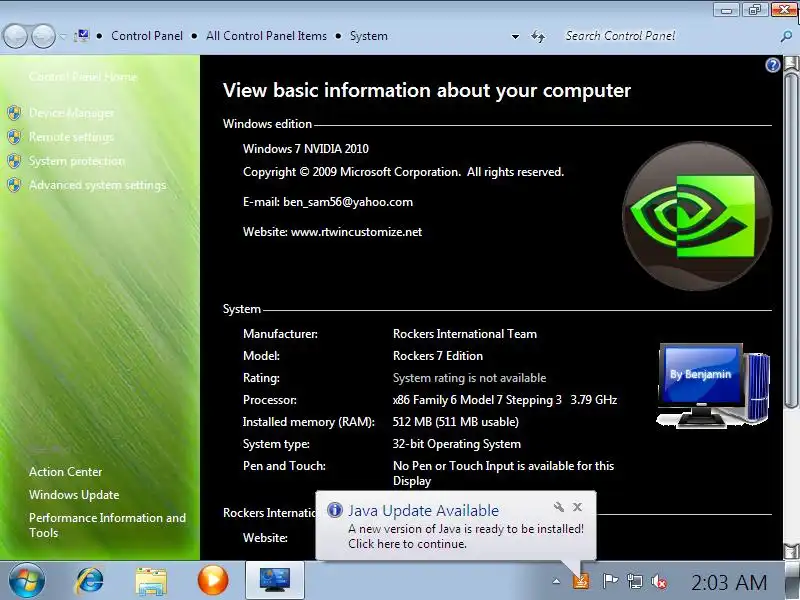800x600 pixels.
Task: Click the muted volume tray icon
Action: [659, 581]
